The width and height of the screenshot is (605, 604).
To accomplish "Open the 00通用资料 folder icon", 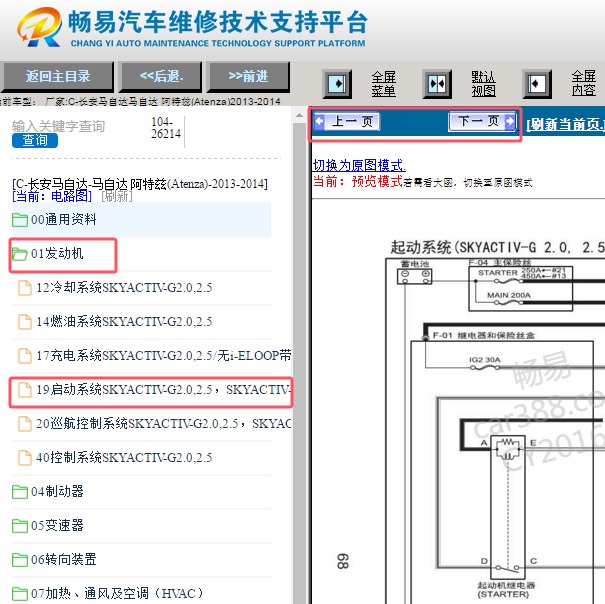I will point(19,220).
